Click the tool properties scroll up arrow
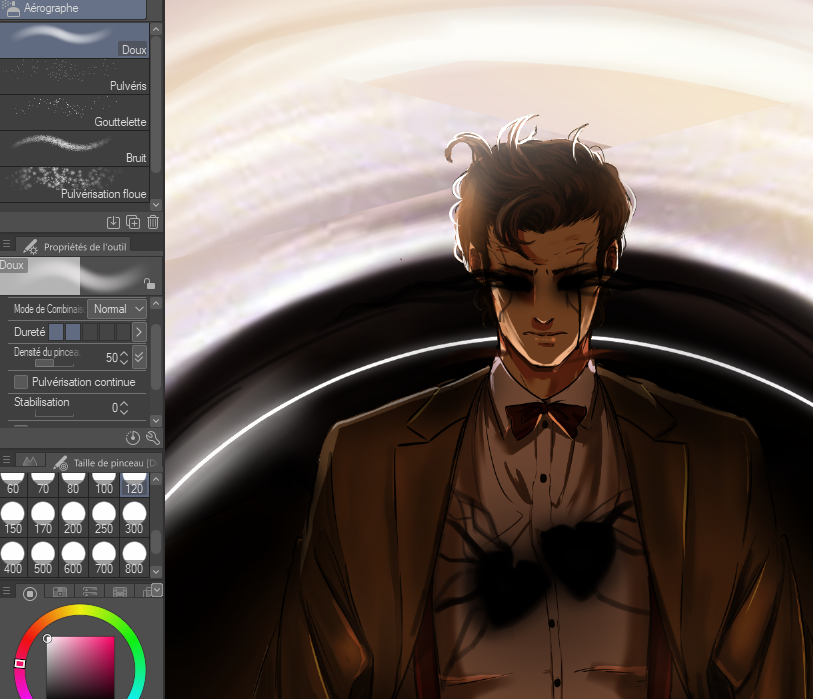Image resolution: width=813 pixels, height=699 pixels. coord(156,303)
